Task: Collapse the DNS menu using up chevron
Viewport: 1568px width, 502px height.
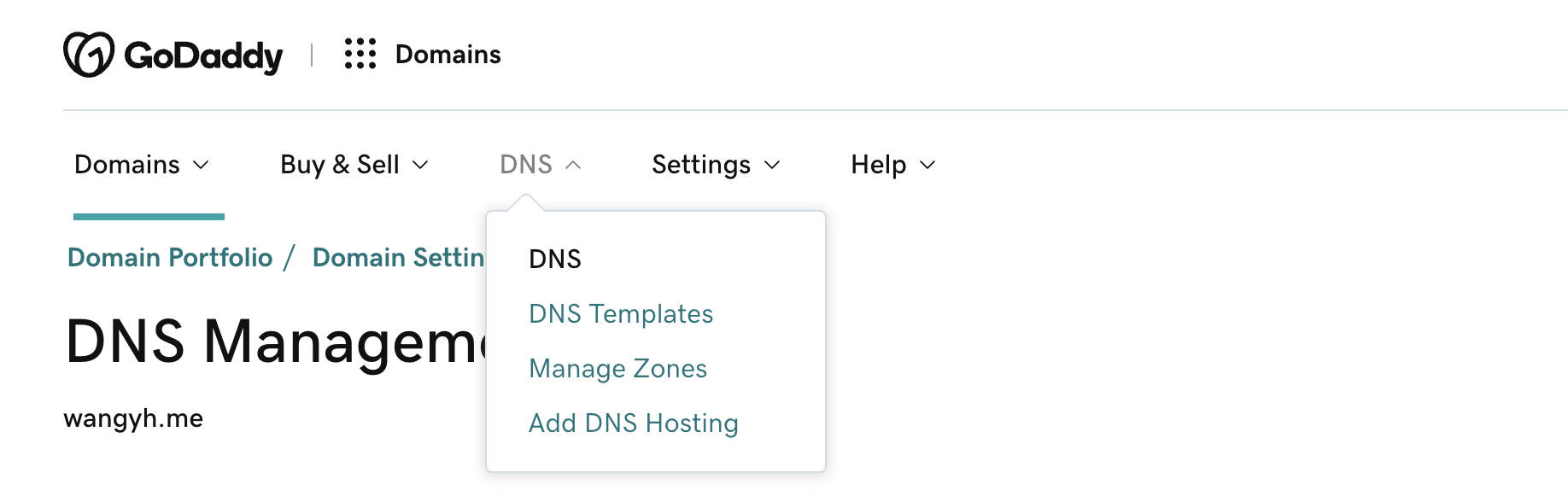Action: [574, 165]
